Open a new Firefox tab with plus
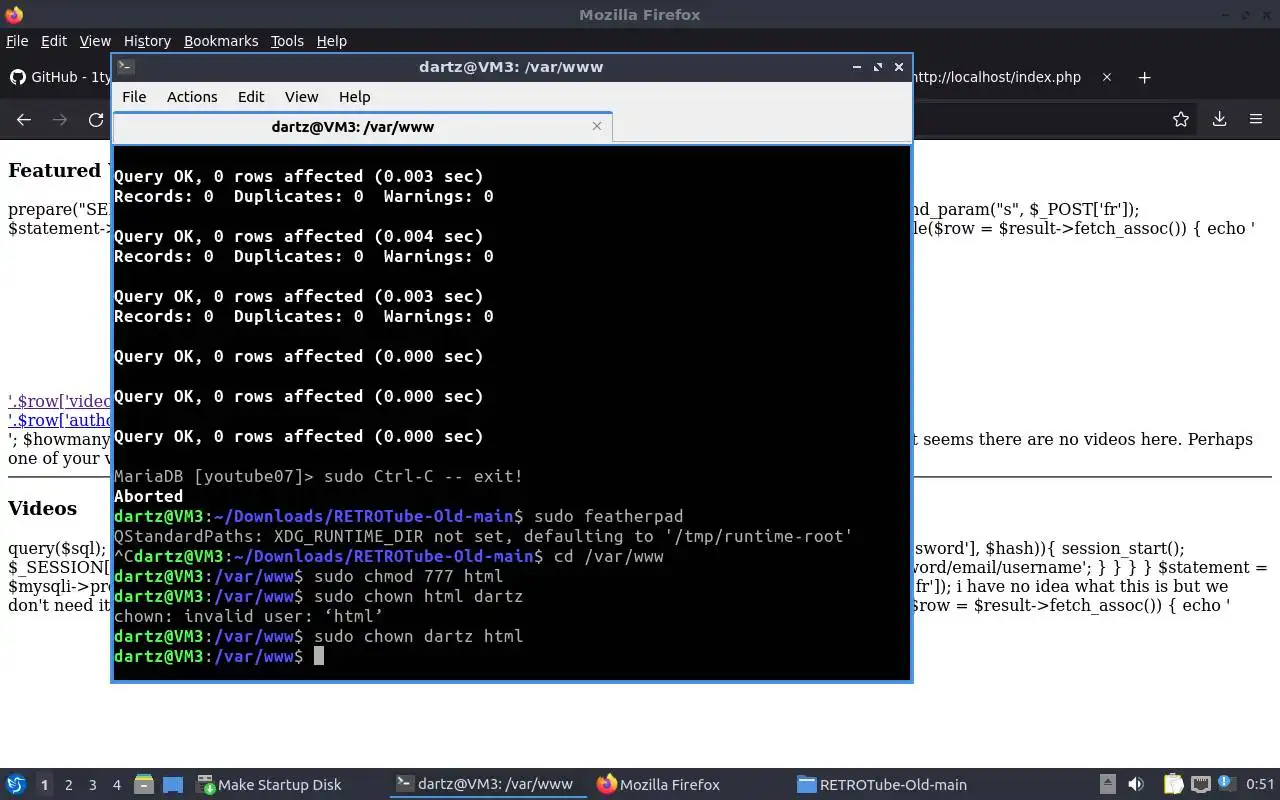1280x800 pixels. point(1145,77)
